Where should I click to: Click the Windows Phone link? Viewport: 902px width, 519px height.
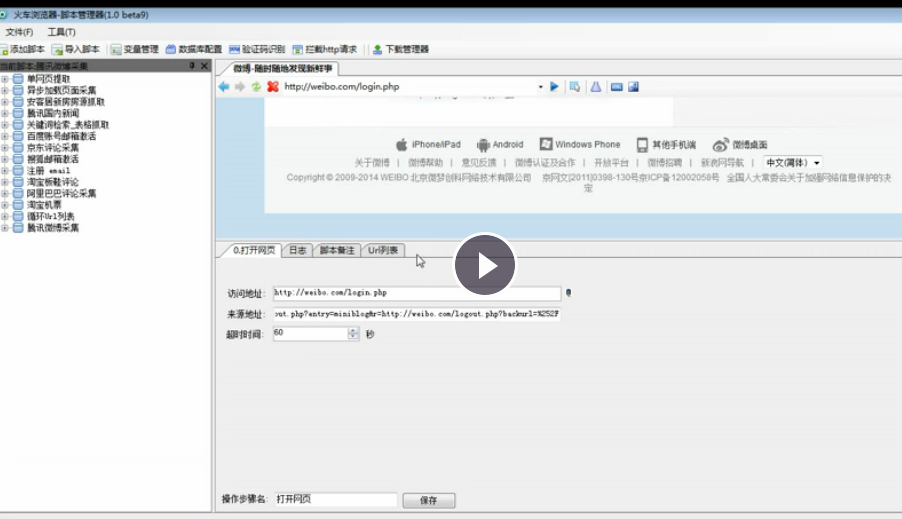(x=580, y=144)
